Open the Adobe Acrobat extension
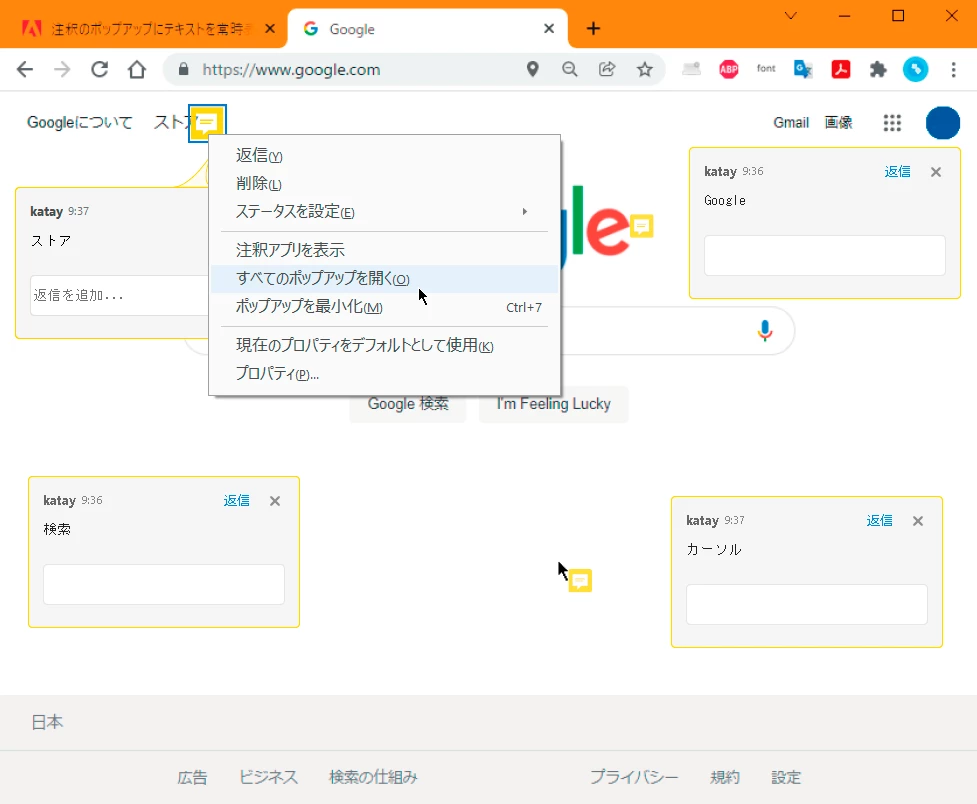The height and width of the screenshot is (804, 977). [841, 69]
